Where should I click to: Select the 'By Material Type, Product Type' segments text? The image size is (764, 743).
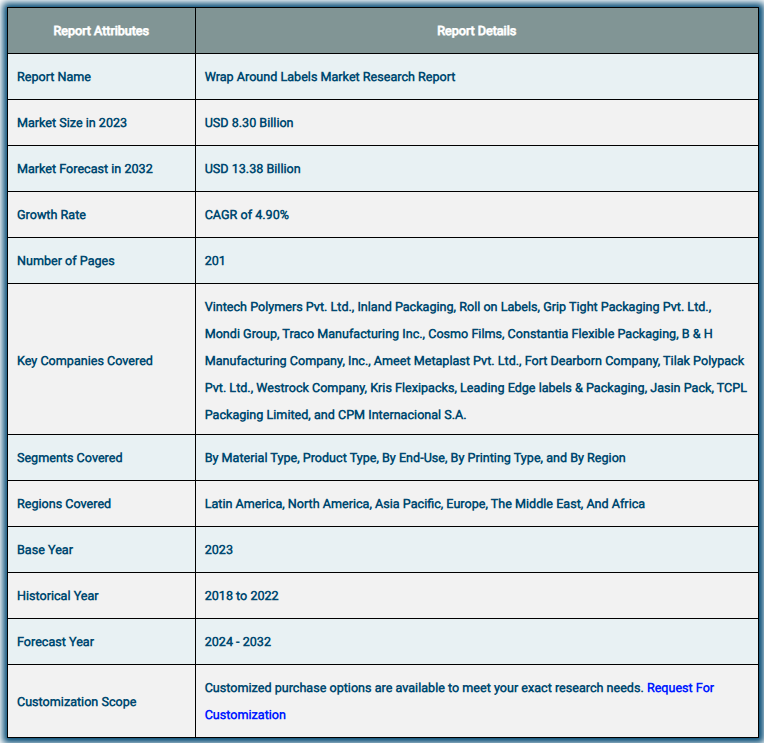click(415, 458)
